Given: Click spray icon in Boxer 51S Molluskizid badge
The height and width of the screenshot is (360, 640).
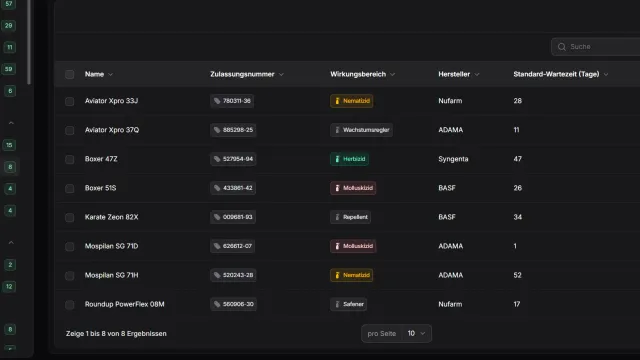Looking at the screenshot, I should 337,188.
